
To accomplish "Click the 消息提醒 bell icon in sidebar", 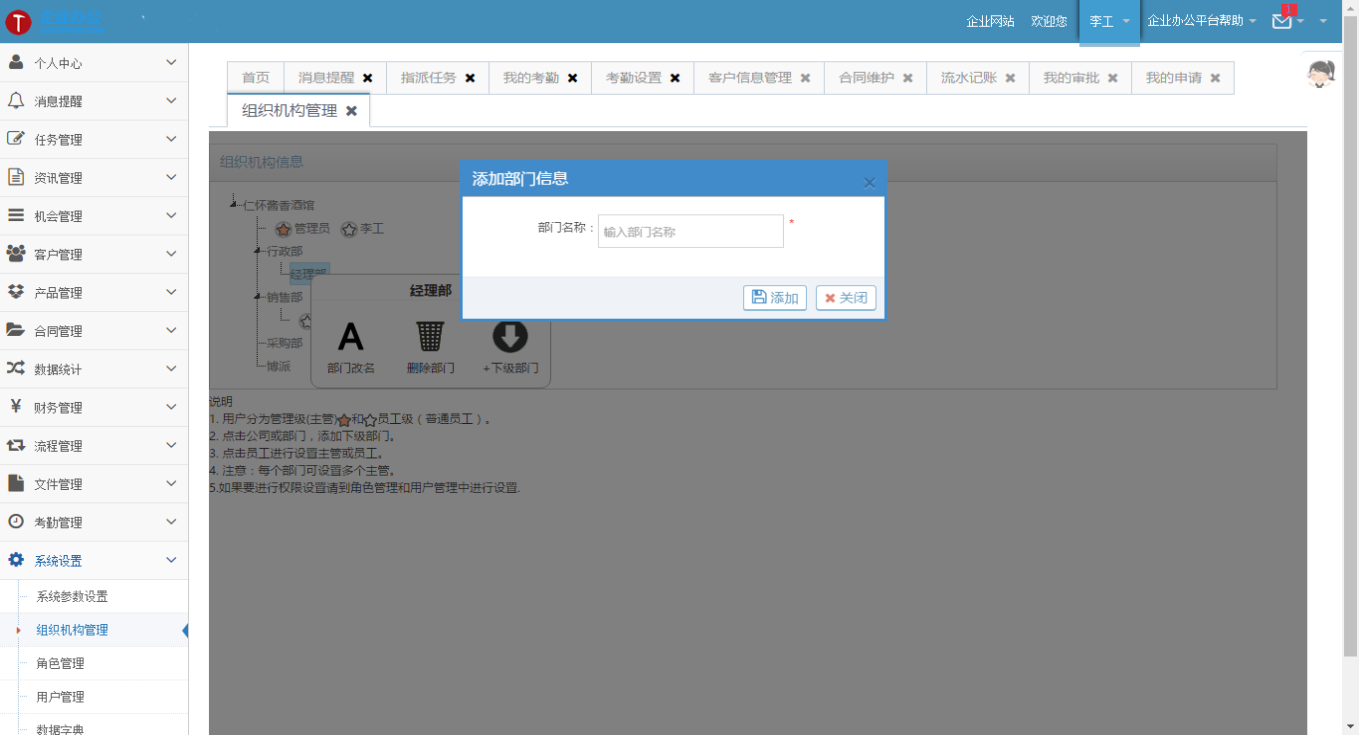I will 16,100.
